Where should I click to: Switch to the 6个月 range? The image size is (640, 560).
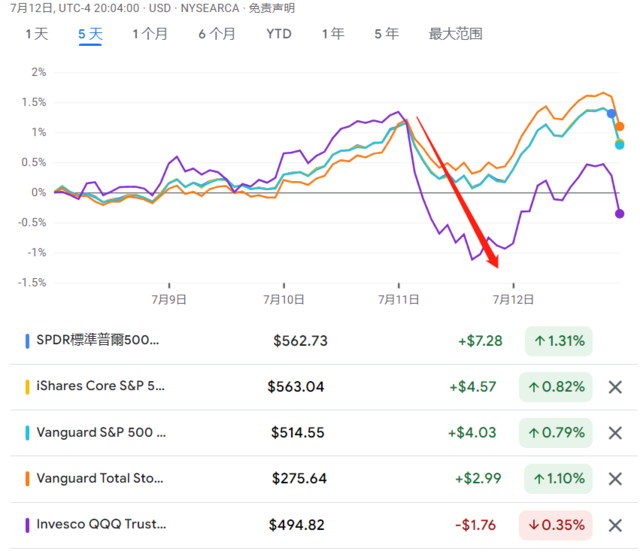pos(217,34)
